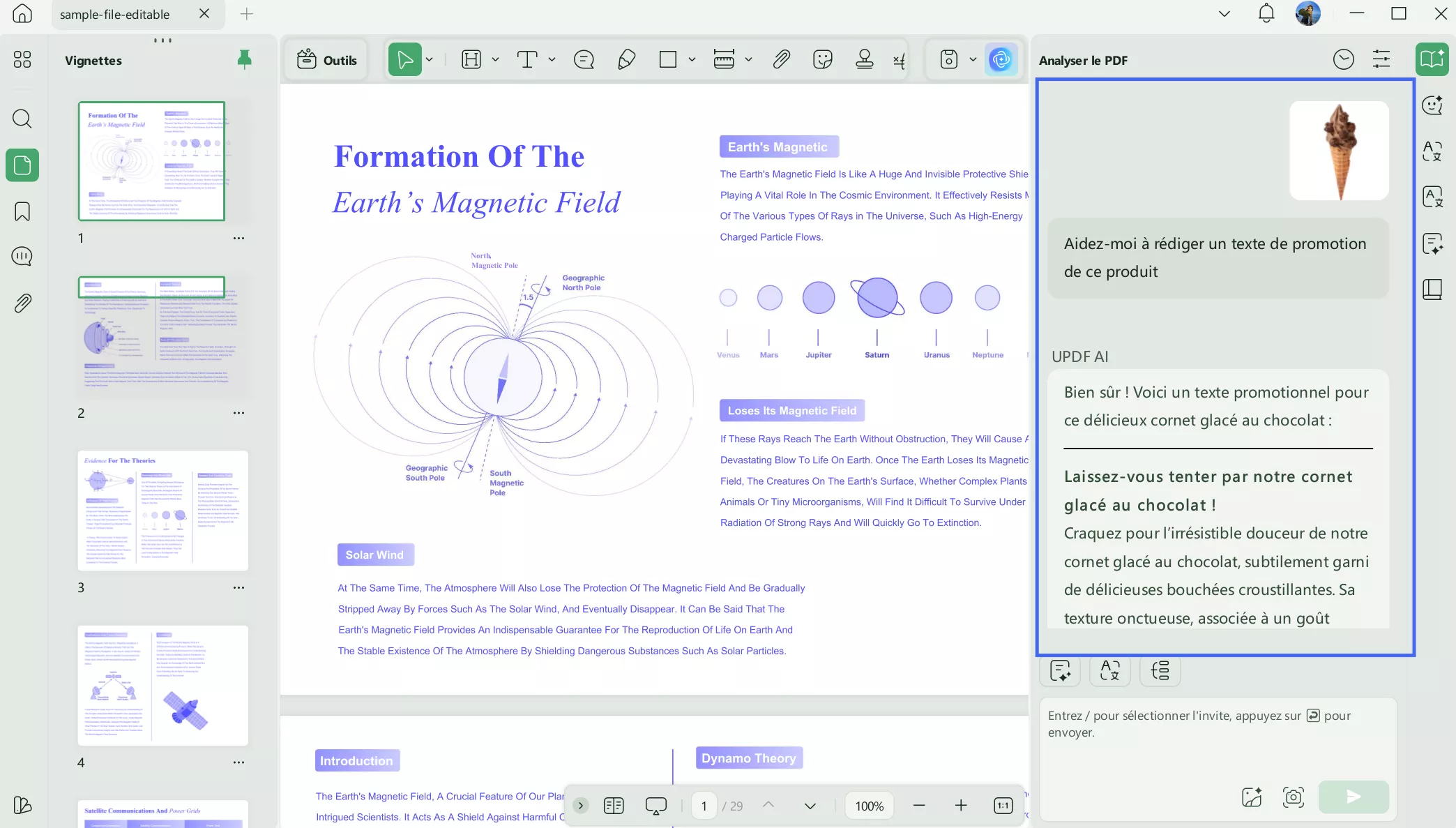Unpin the Vignettes panel
This screenshot has height=828, width=1456.
(x=244, y=60)
